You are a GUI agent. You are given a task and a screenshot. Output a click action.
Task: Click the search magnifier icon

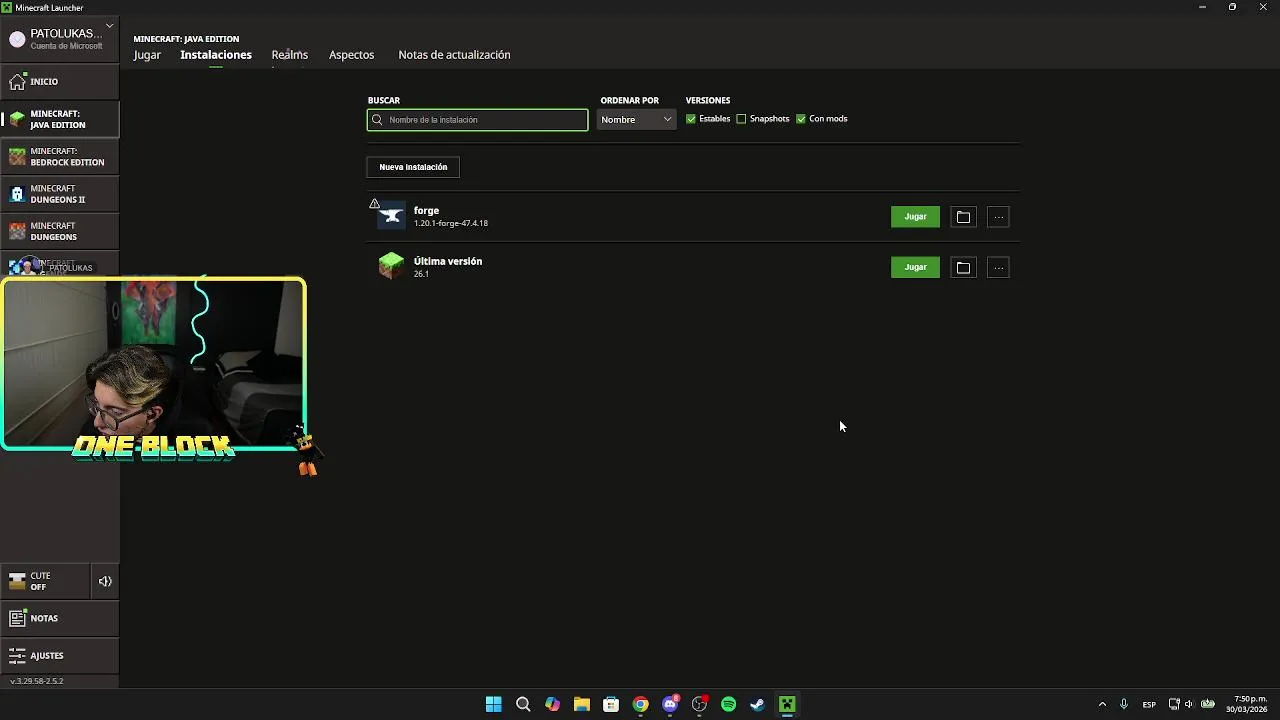[377, 120]
